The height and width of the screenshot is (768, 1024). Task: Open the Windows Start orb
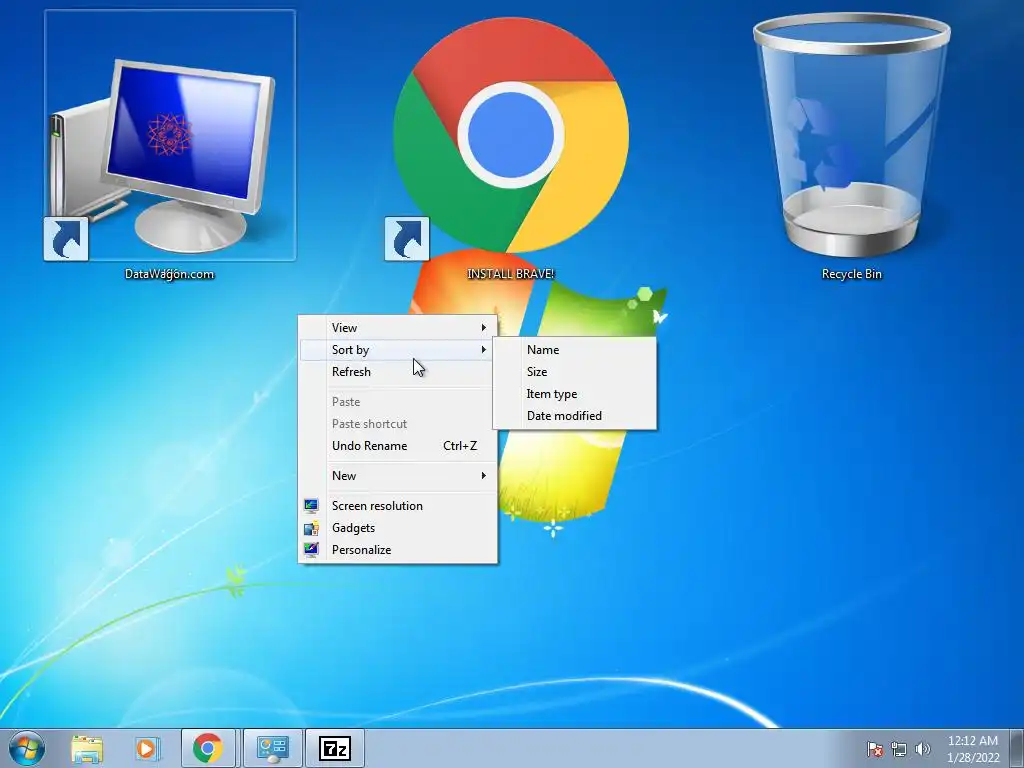pyautogui.click(x=27, y=748)
